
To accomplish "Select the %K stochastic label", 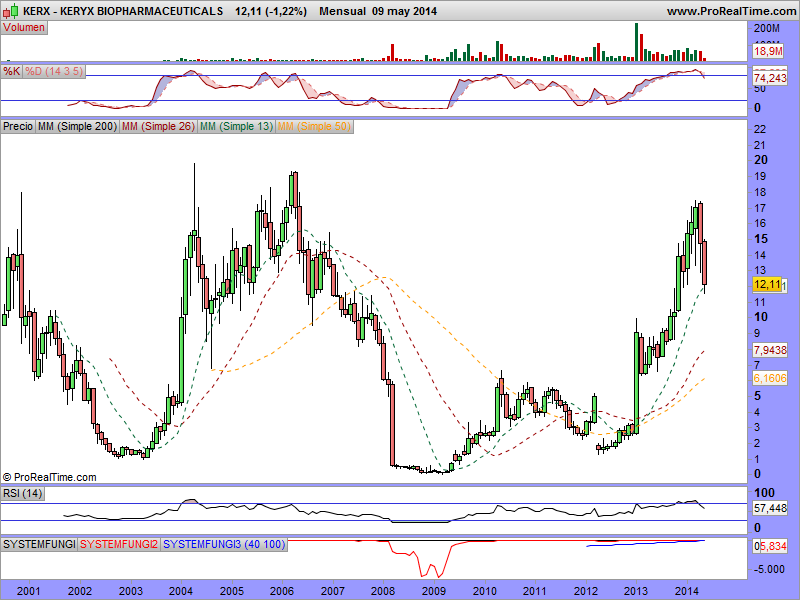I will pyautogui.click(x=11, y=71).
